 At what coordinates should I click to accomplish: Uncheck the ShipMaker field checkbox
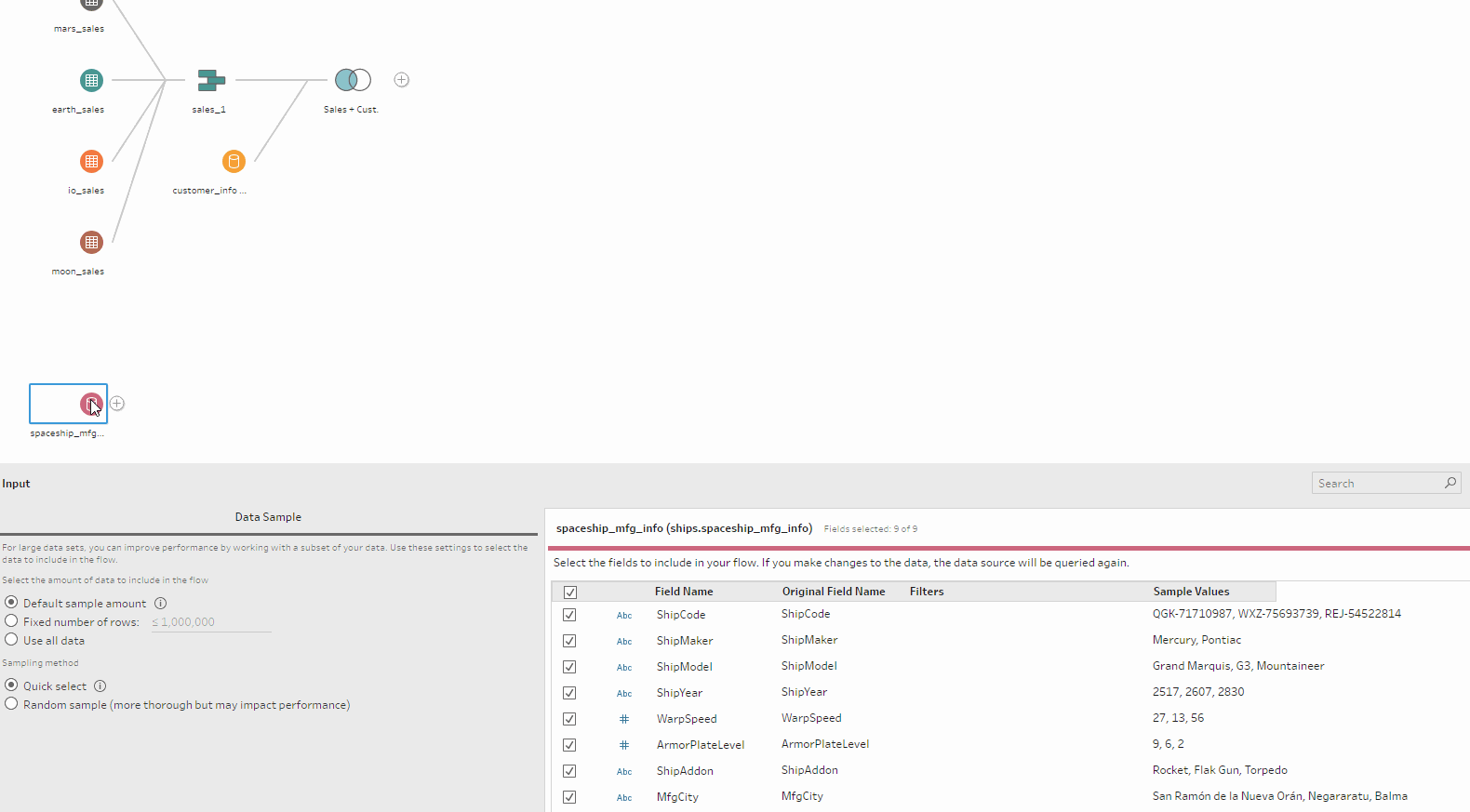[x=569, y=641]
